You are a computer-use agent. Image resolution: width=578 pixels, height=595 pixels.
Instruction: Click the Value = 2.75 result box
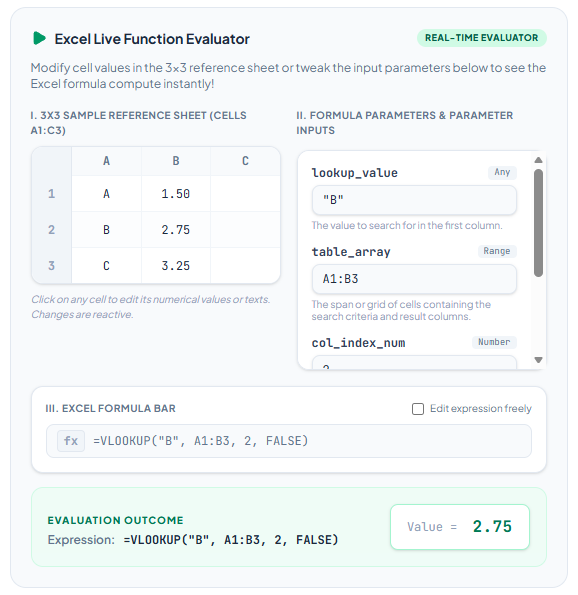click(460, 527)
